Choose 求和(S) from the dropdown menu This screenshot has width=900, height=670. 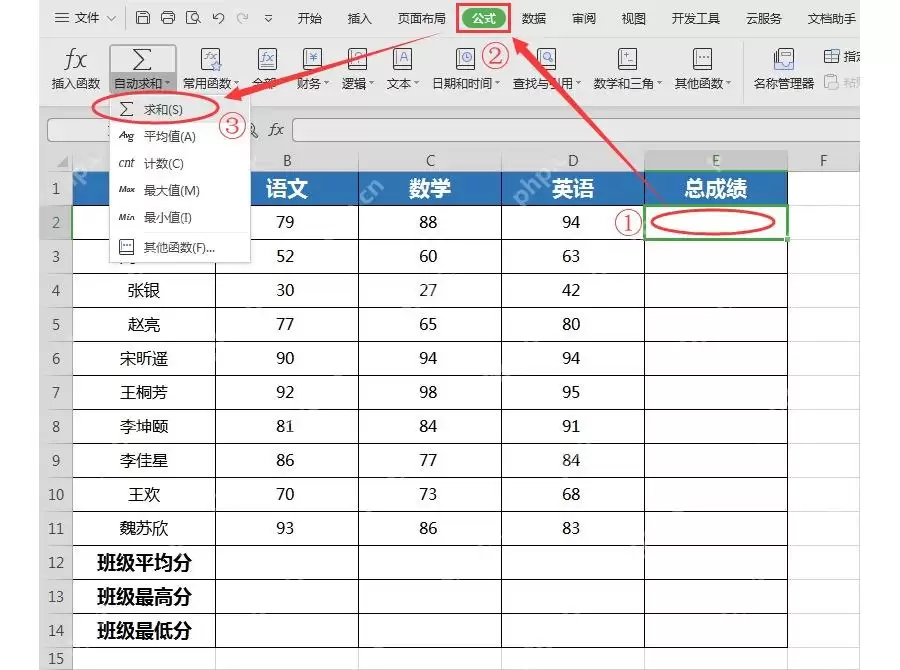(x=180, y=109)
